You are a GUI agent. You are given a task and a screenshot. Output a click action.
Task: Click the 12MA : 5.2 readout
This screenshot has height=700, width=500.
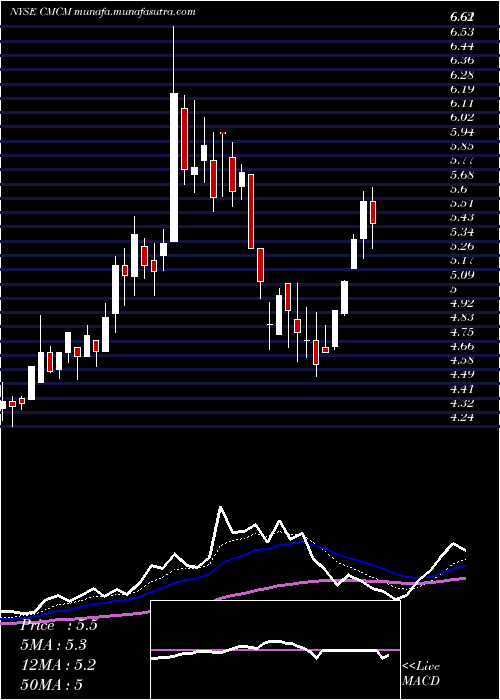58,665
